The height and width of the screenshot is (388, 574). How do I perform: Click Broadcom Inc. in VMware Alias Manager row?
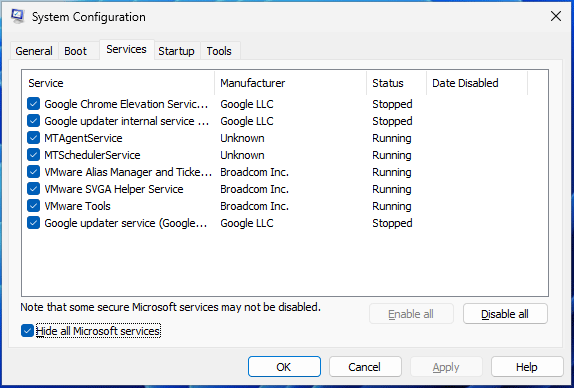[254, 172]
